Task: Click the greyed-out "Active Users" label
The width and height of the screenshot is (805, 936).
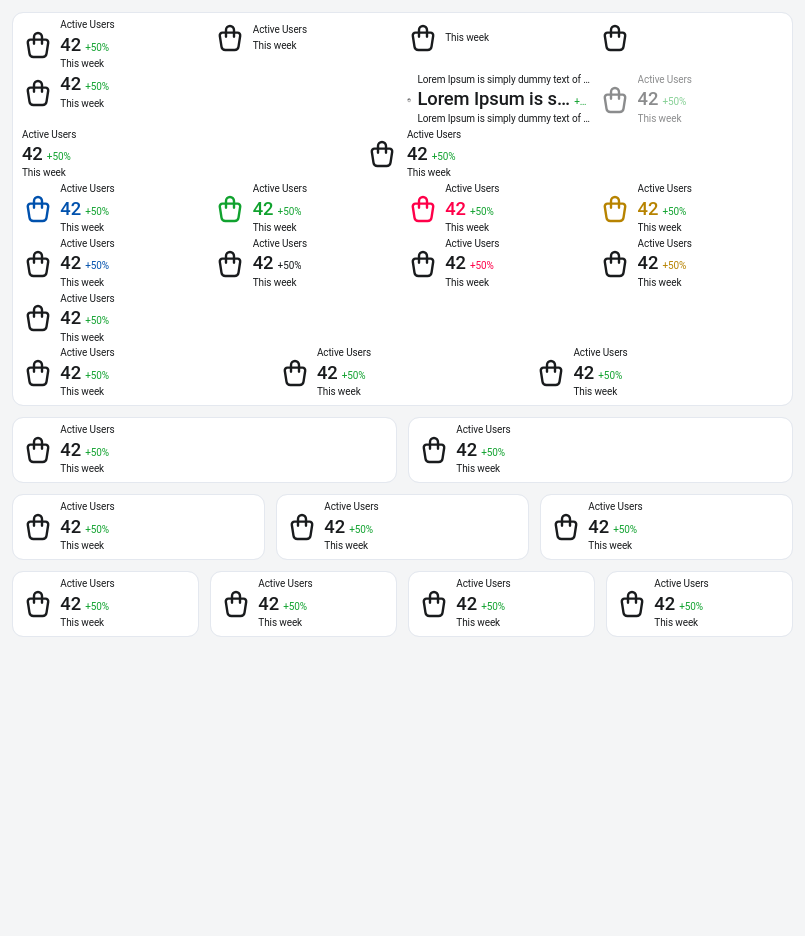Action: click(665, 80)
